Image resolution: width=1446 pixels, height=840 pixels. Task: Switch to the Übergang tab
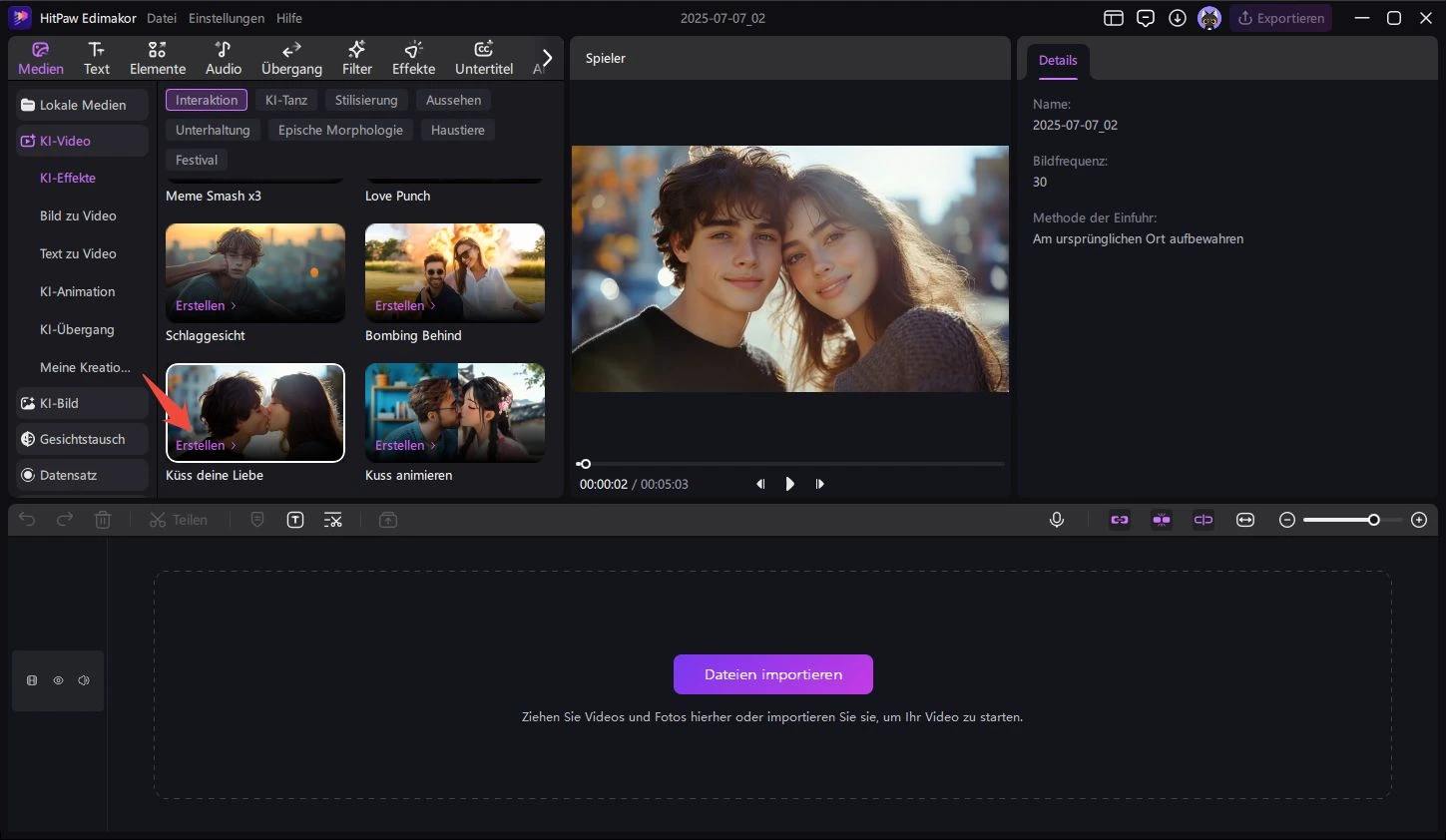point(291,59)
